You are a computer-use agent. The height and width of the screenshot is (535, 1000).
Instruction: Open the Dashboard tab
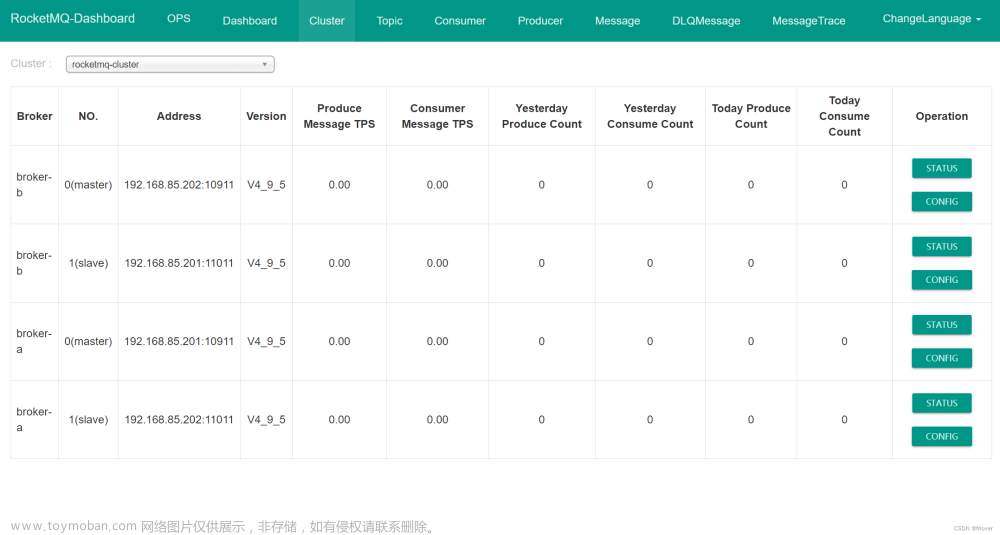249,20
